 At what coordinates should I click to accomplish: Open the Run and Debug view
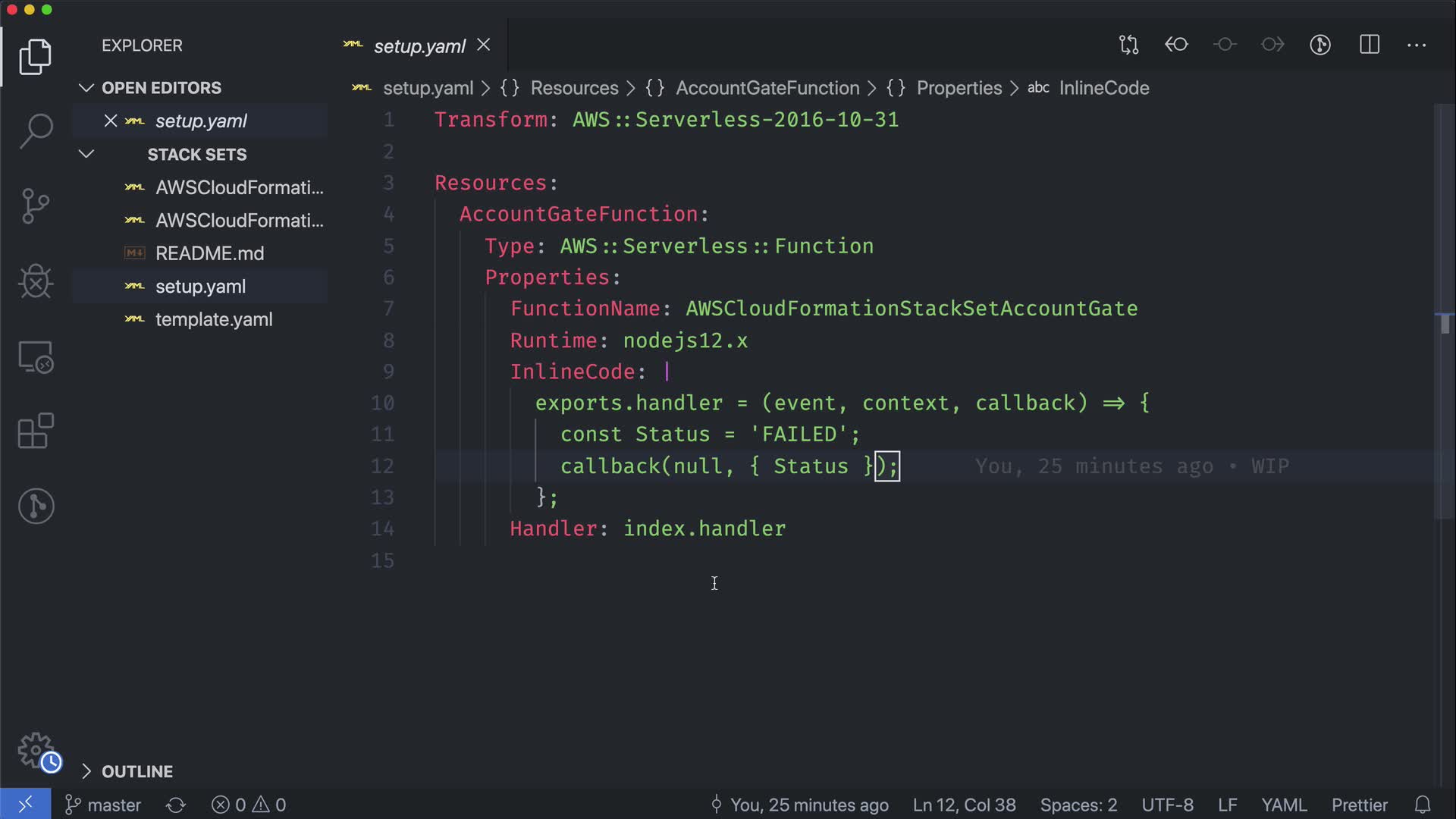tap(36, 281)
